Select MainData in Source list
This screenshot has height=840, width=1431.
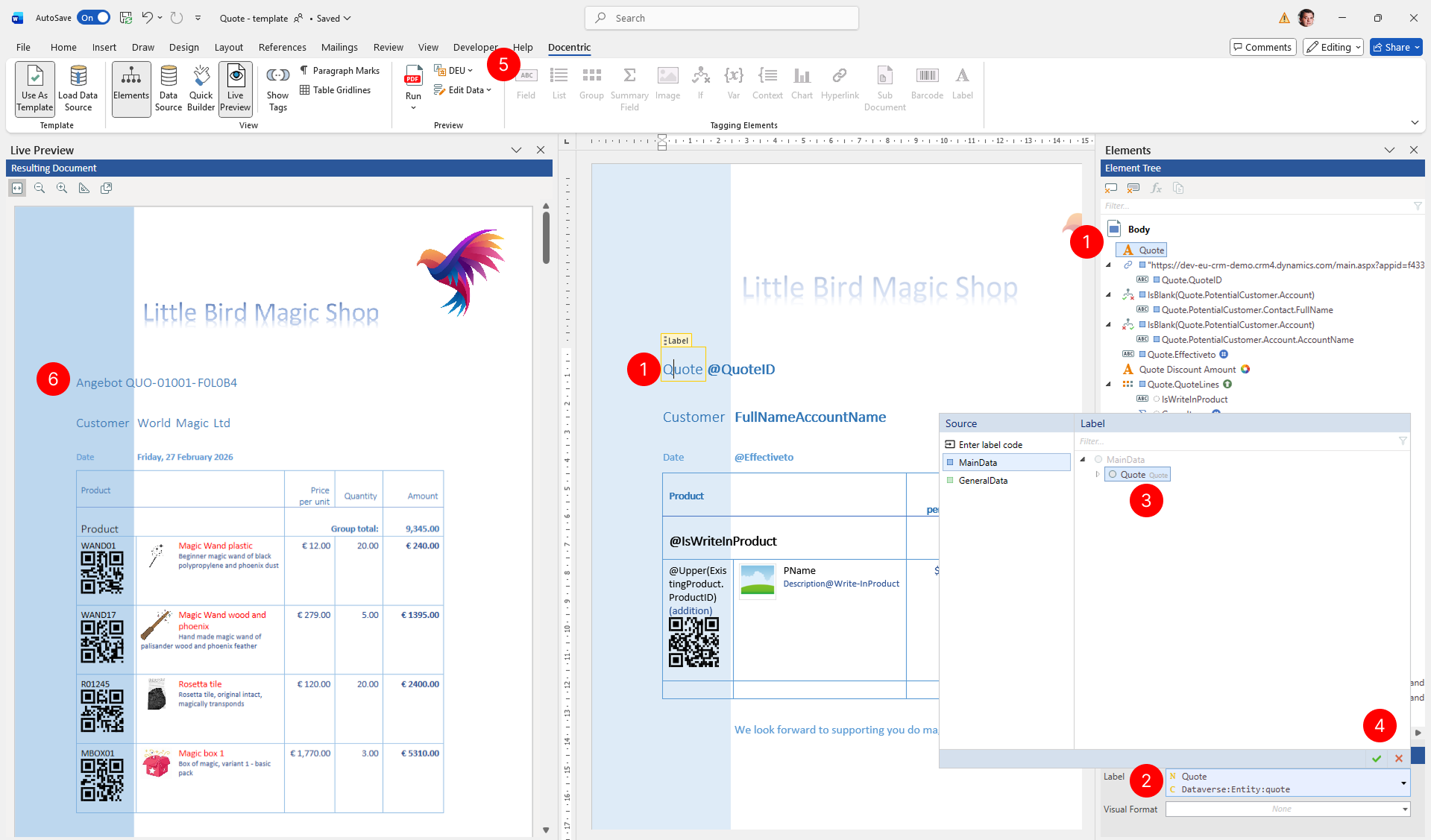pyautogui.click(x=1007, y=463)
